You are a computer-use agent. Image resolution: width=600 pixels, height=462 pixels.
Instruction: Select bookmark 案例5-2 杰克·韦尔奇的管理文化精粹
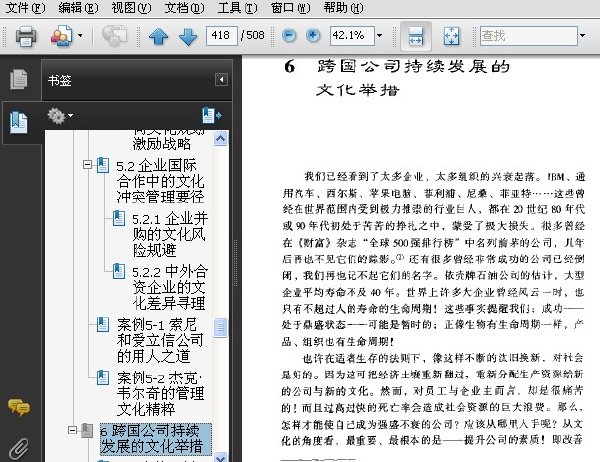click(x=160, y=393)
